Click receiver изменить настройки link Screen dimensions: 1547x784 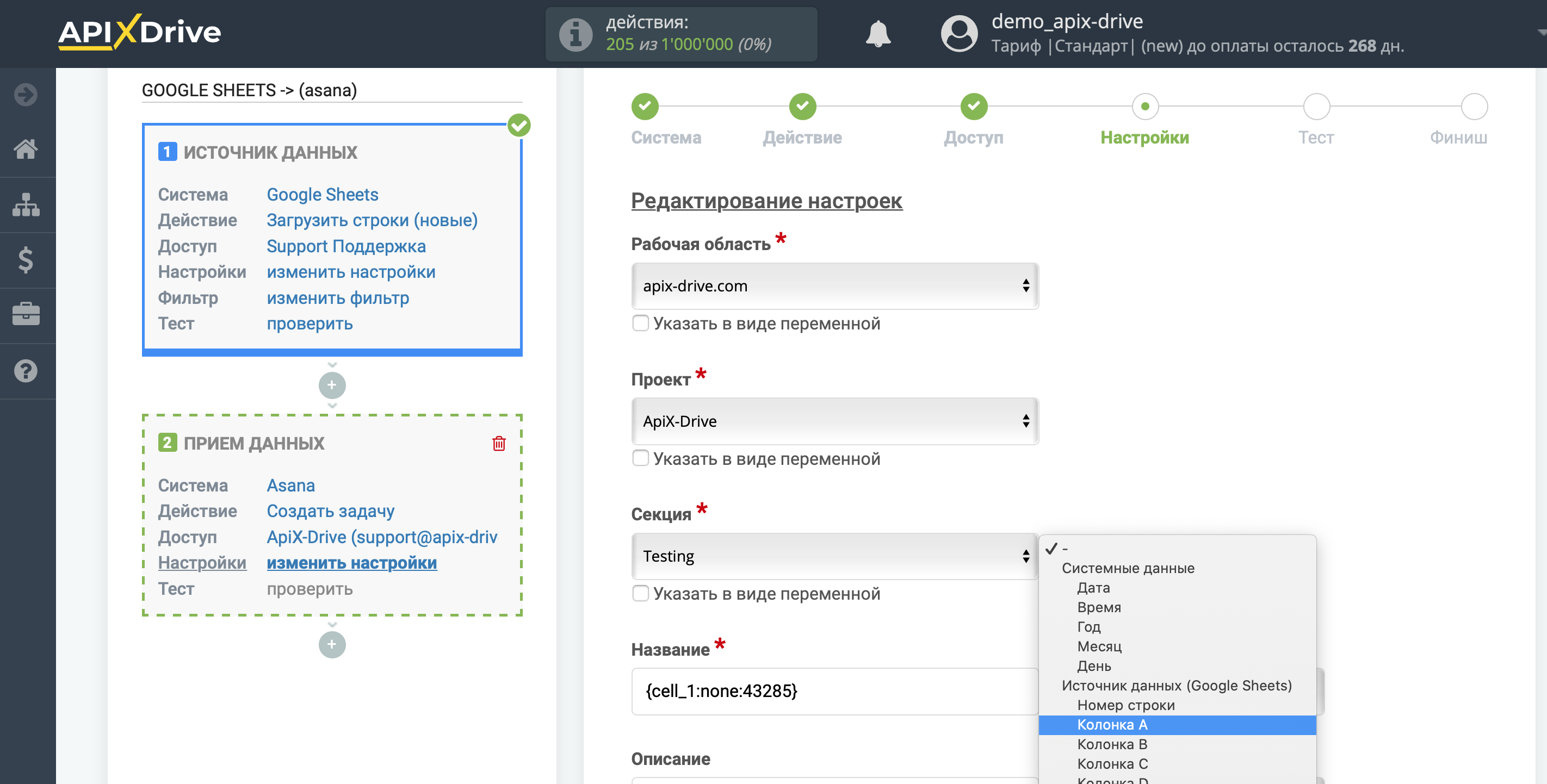pos(351,563)
